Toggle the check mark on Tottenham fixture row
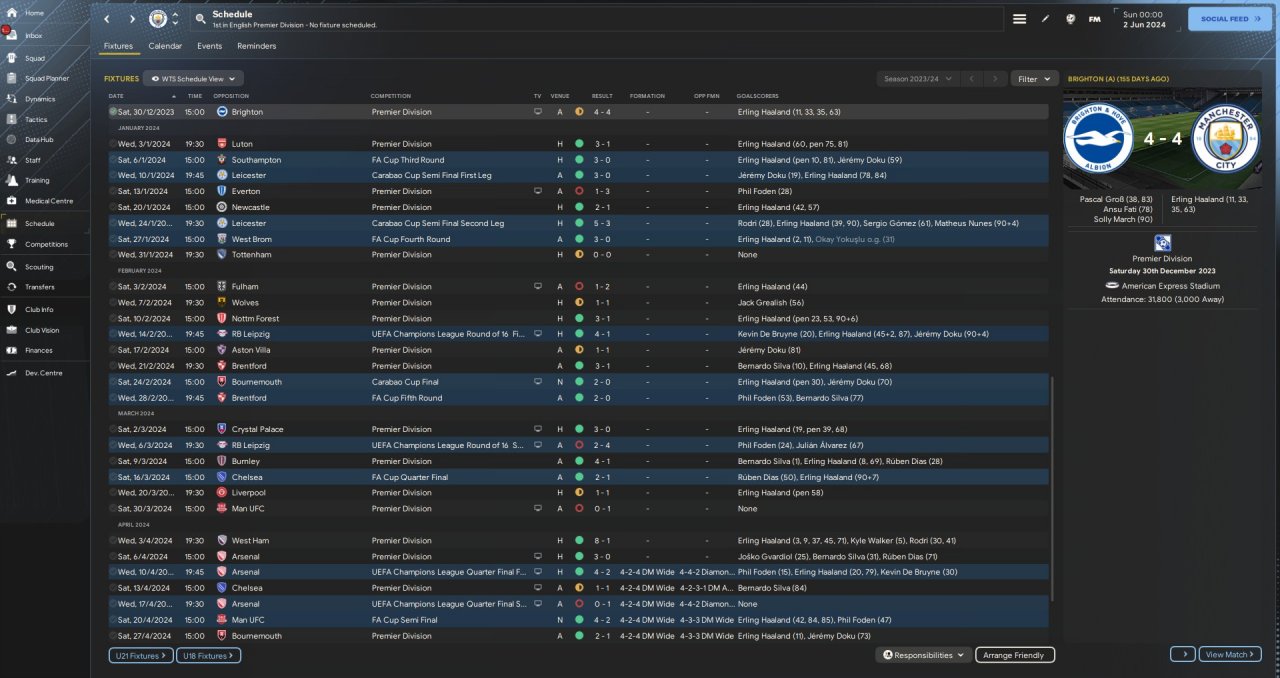1280x678 pixels. click(112, 255)
